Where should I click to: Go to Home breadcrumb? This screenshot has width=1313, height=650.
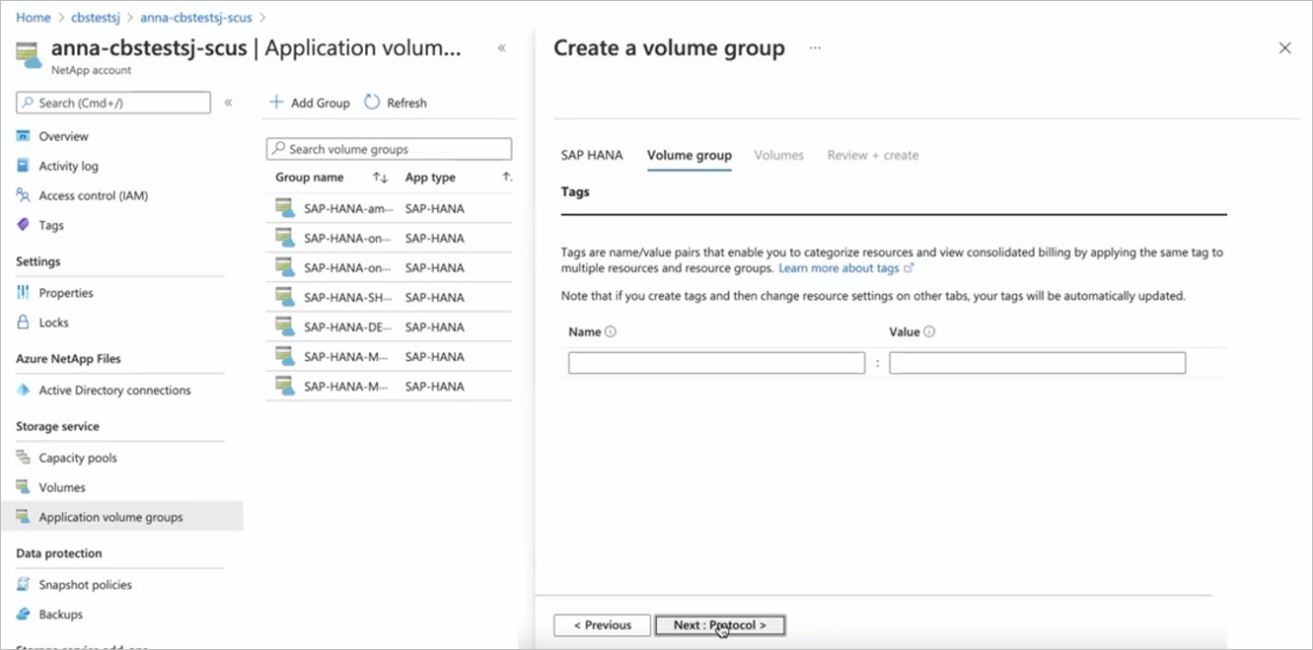pos(33,18)
